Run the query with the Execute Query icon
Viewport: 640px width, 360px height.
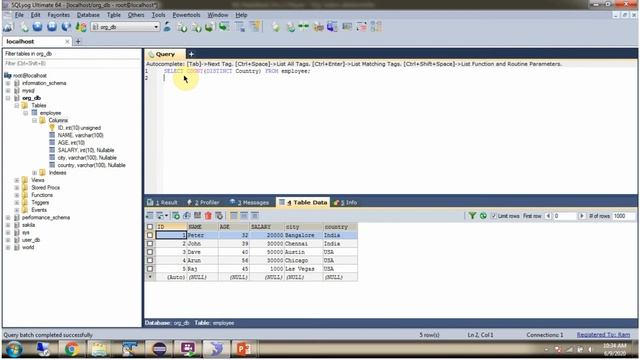tap(38, 27)
